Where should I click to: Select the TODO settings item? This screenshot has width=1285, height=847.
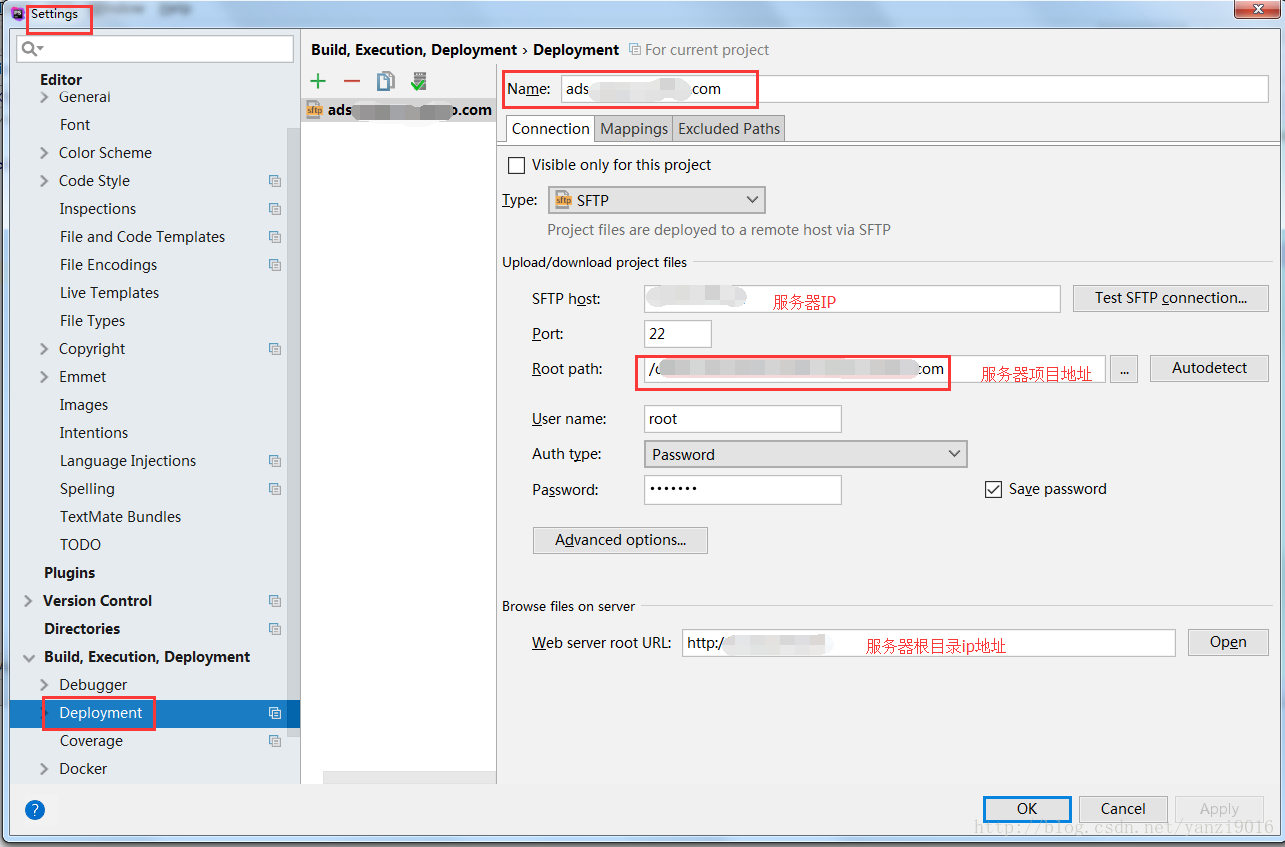(81, 545)
